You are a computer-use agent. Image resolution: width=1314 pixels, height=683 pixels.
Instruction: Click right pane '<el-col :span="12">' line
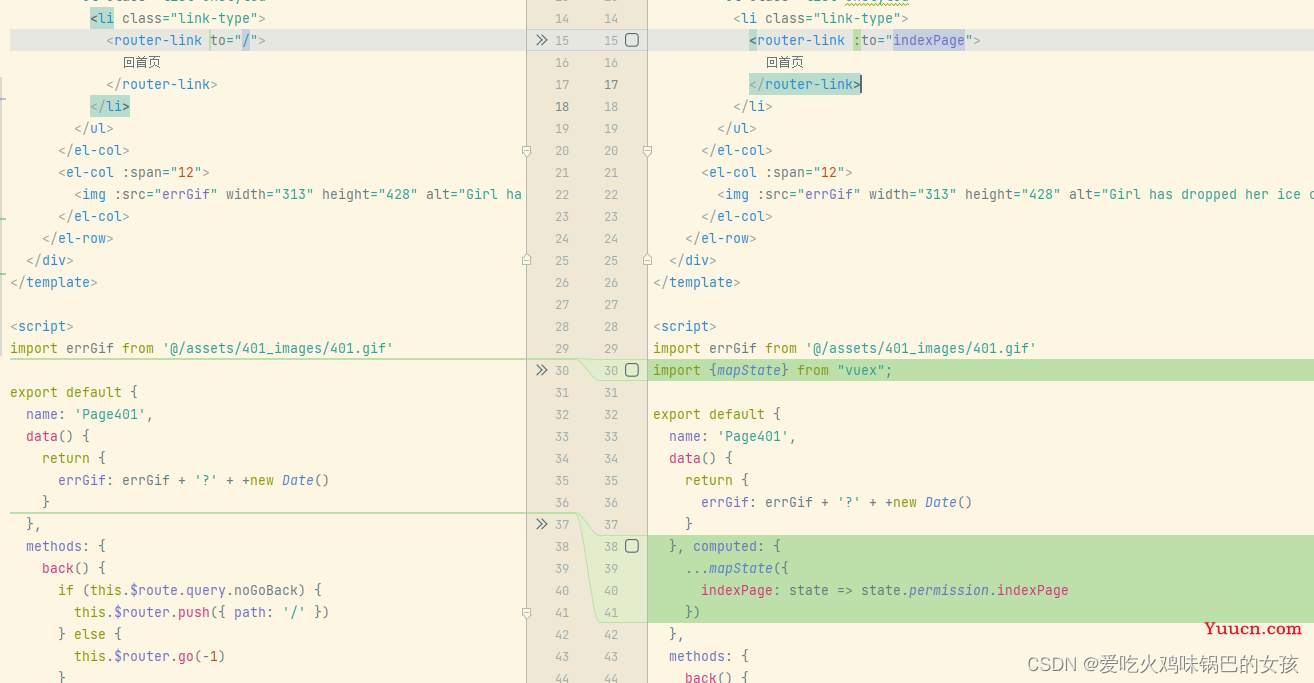pos(777,172)
